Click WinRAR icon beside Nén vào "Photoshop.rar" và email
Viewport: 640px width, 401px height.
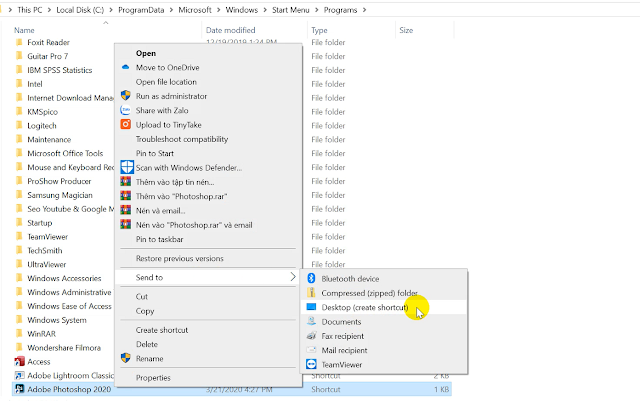125,224
